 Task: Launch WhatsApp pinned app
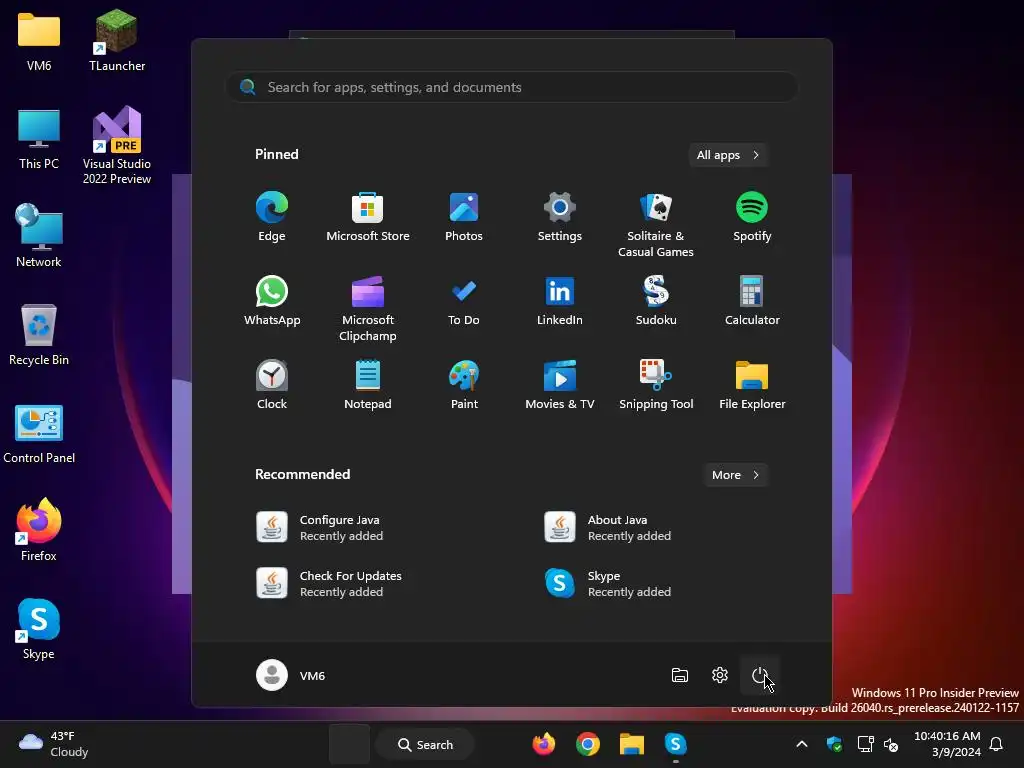(x=272, y=300)
